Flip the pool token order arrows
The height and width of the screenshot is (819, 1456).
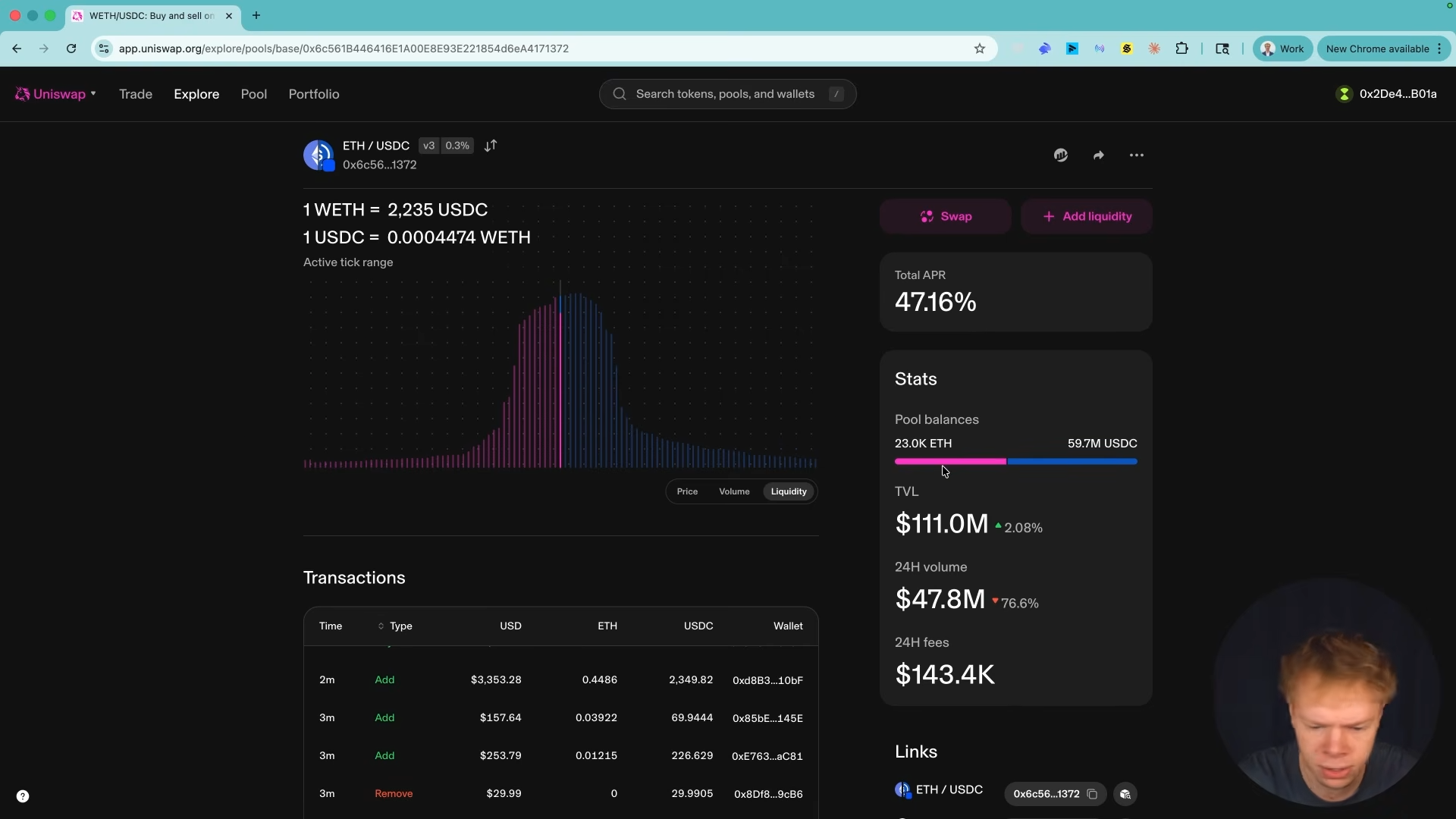point(491,146)
